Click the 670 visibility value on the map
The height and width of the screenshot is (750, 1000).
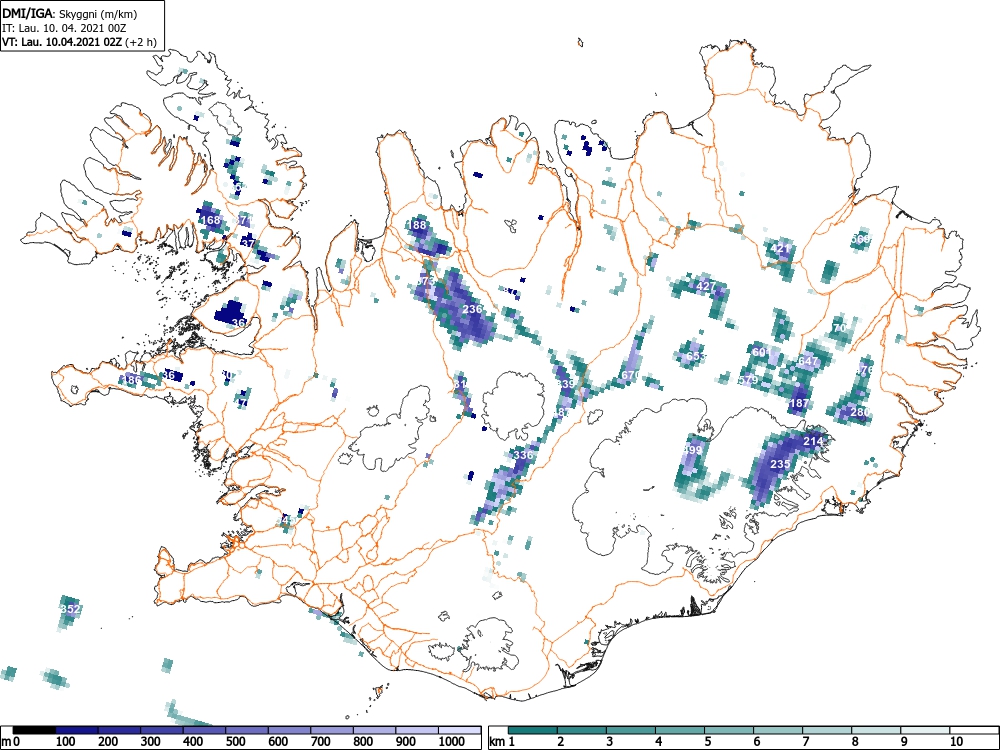tap(630, 375)
